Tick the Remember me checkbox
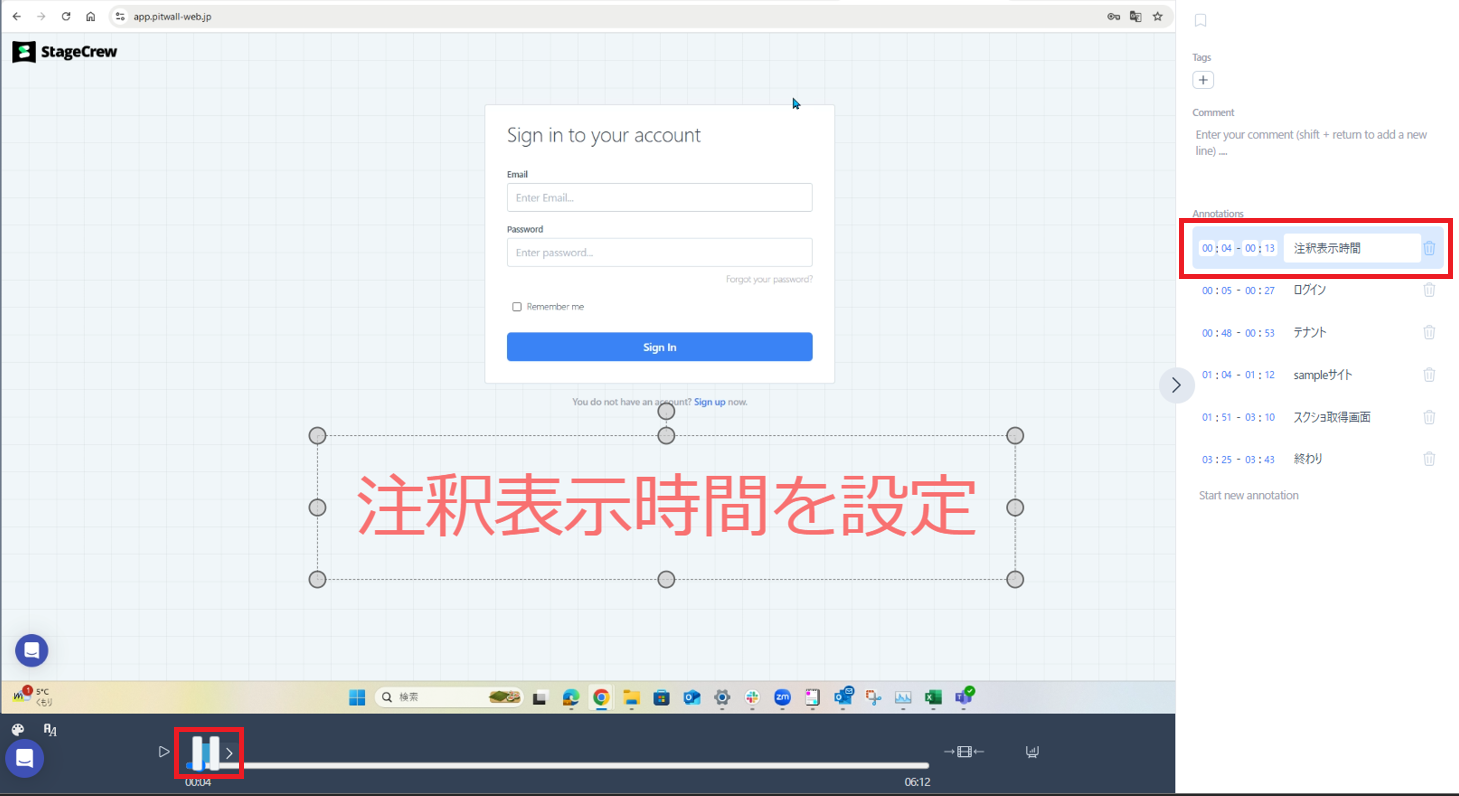 (x=517, y=307)
